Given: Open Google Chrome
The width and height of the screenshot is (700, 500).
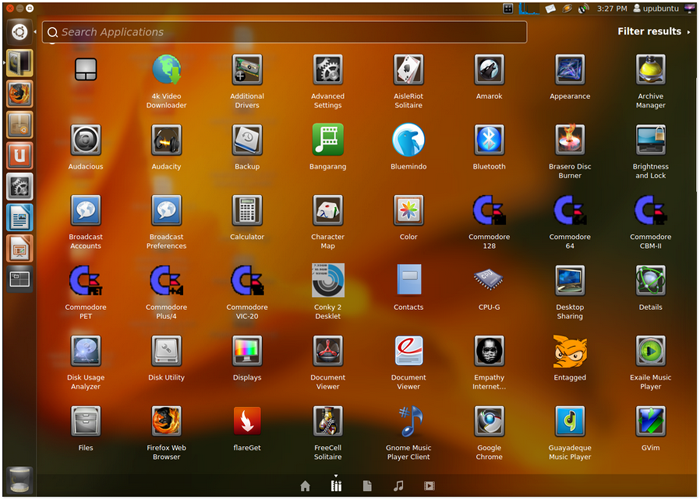Looking at the screenshot, I should tap(489, 421).
